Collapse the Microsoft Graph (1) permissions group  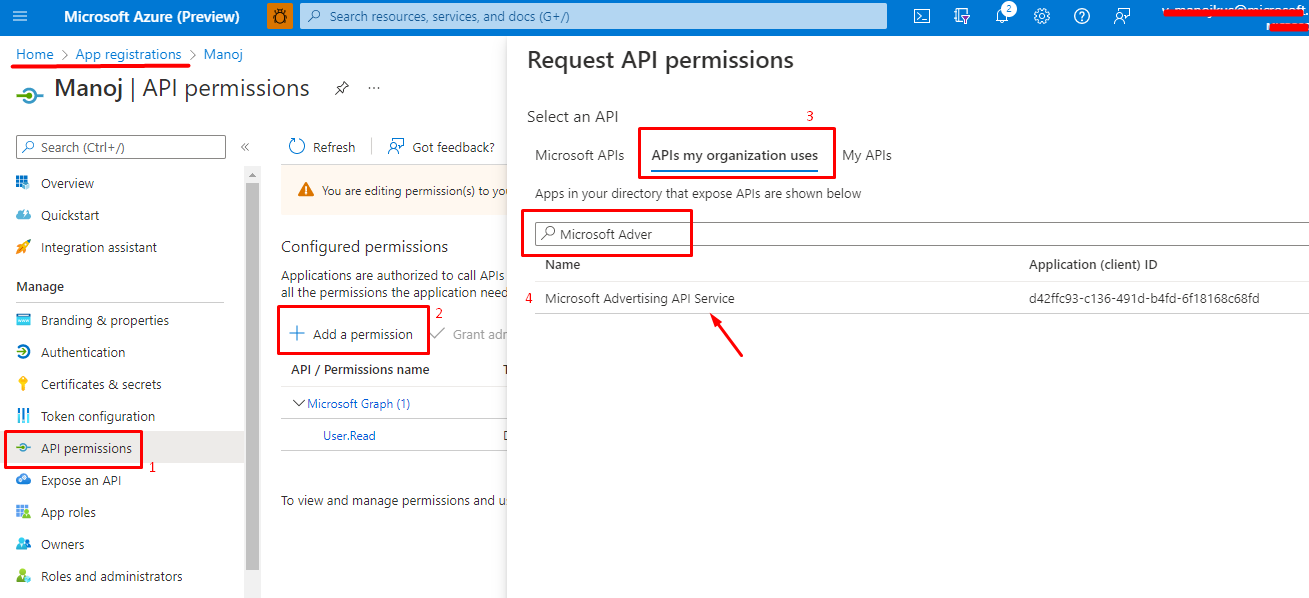coord(298,404)
